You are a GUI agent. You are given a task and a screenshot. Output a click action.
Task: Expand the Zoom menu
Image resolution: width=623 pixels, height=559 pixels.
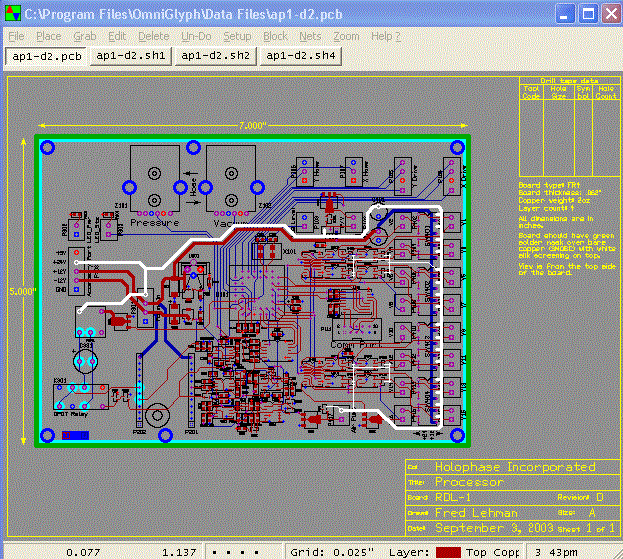click(x=346, y=36)
